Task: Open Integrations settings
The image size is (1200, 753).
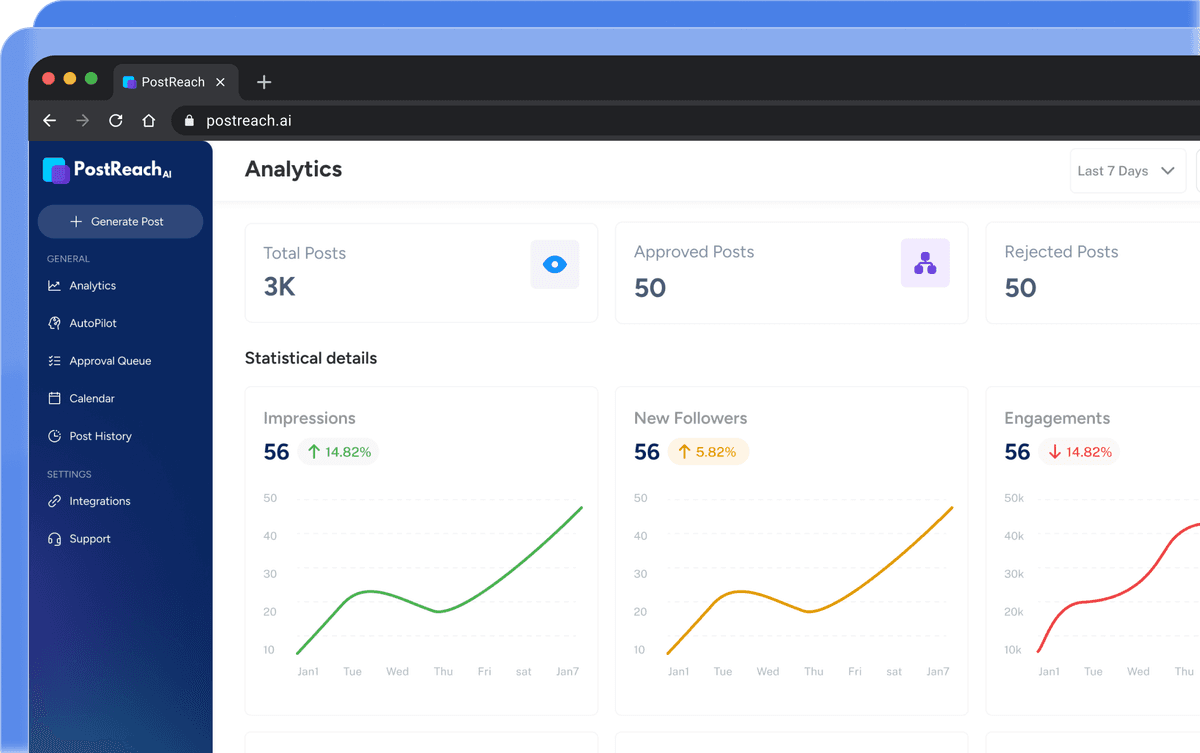Action: (x=99, y=501)
